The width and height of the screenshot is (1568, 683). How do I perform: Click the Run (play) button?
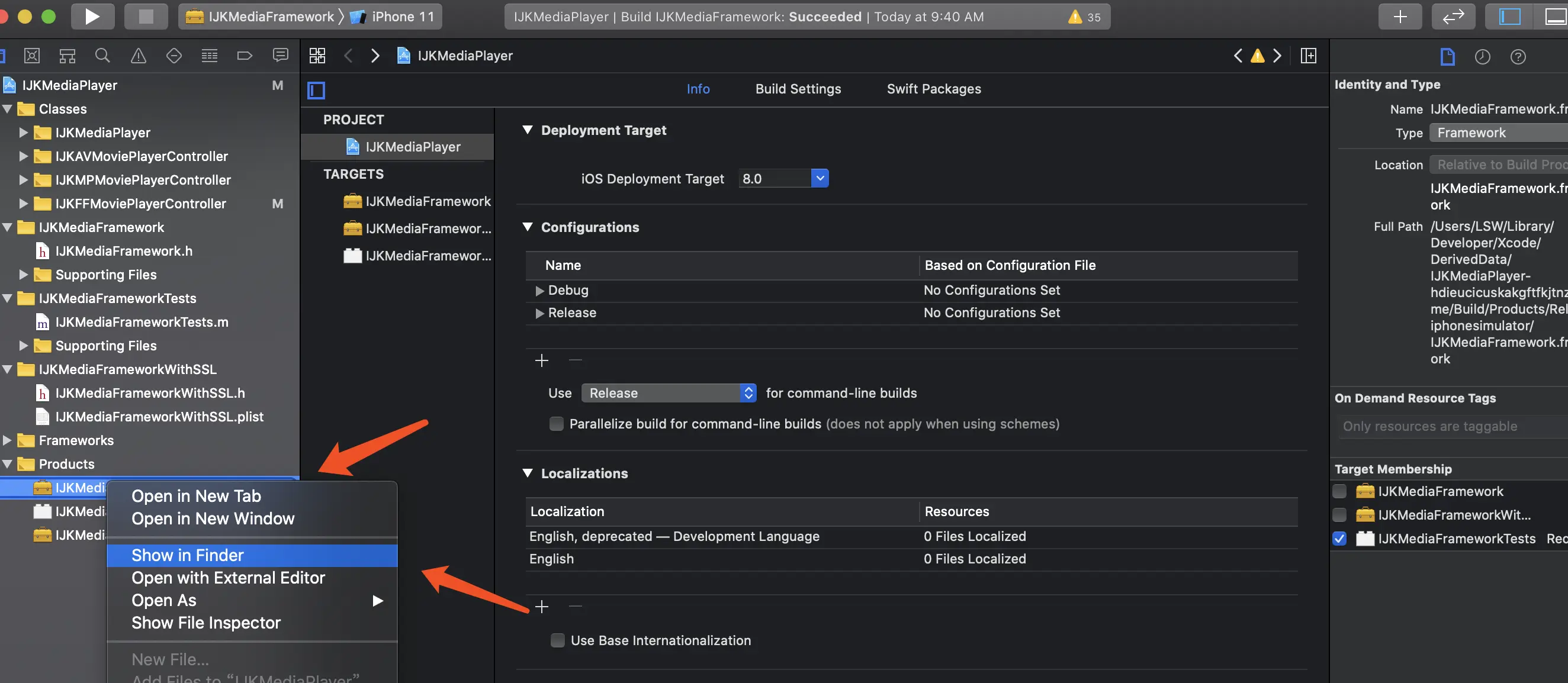point(92,17)
